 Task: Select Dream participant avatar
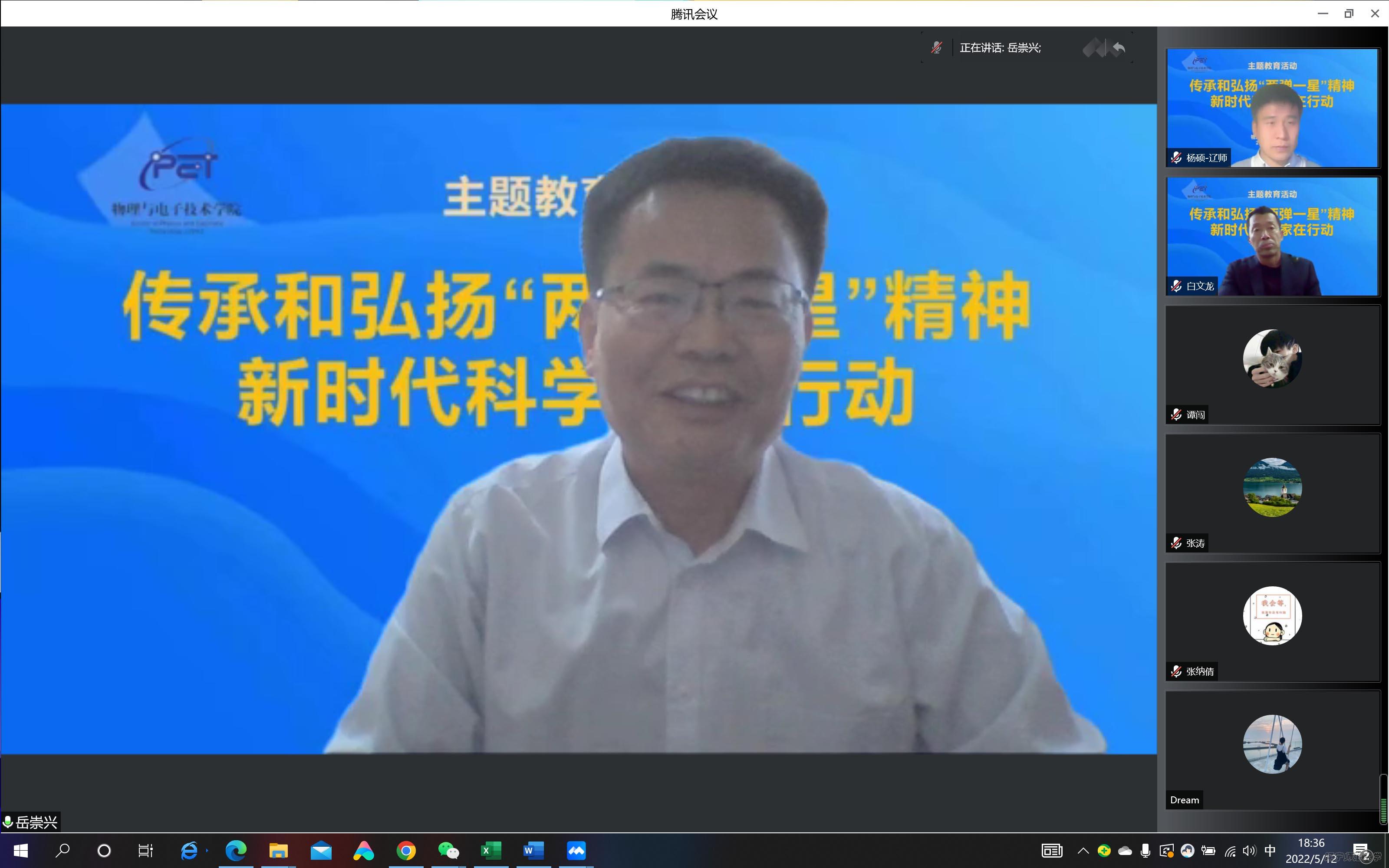(x=1272, y=744)
